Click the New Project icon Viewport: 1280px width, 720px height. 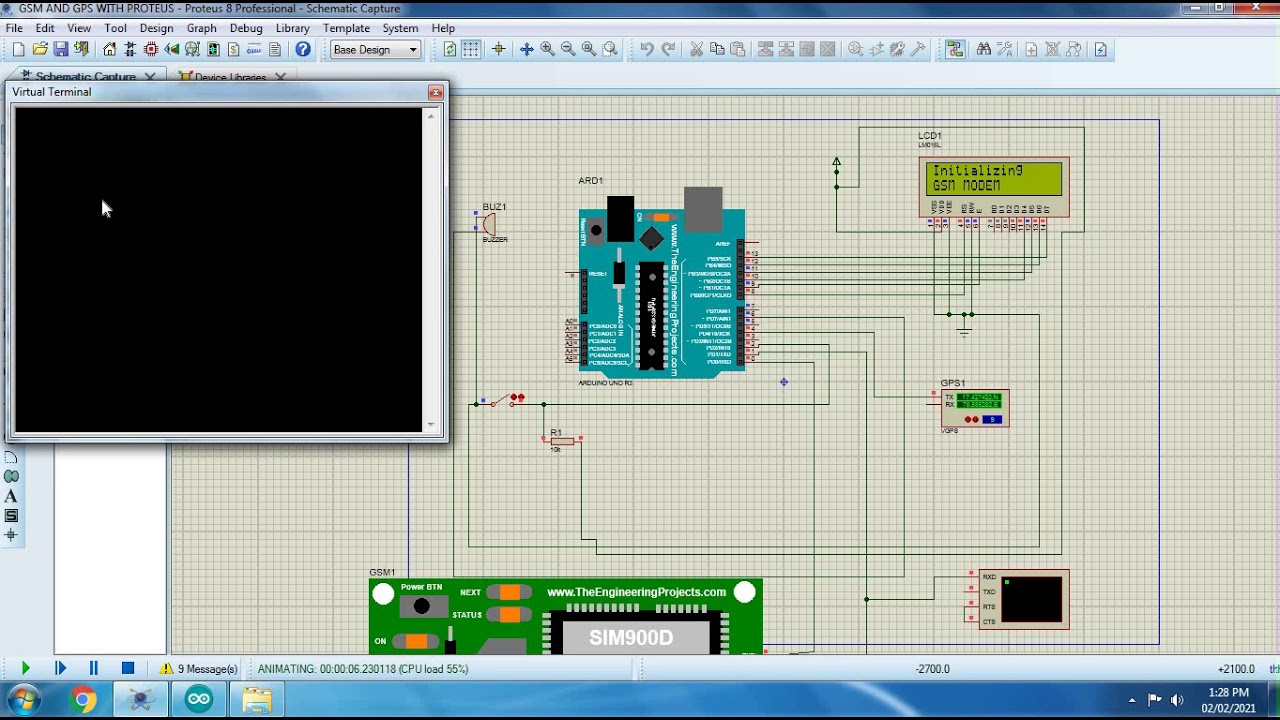[x=18, y=49]
